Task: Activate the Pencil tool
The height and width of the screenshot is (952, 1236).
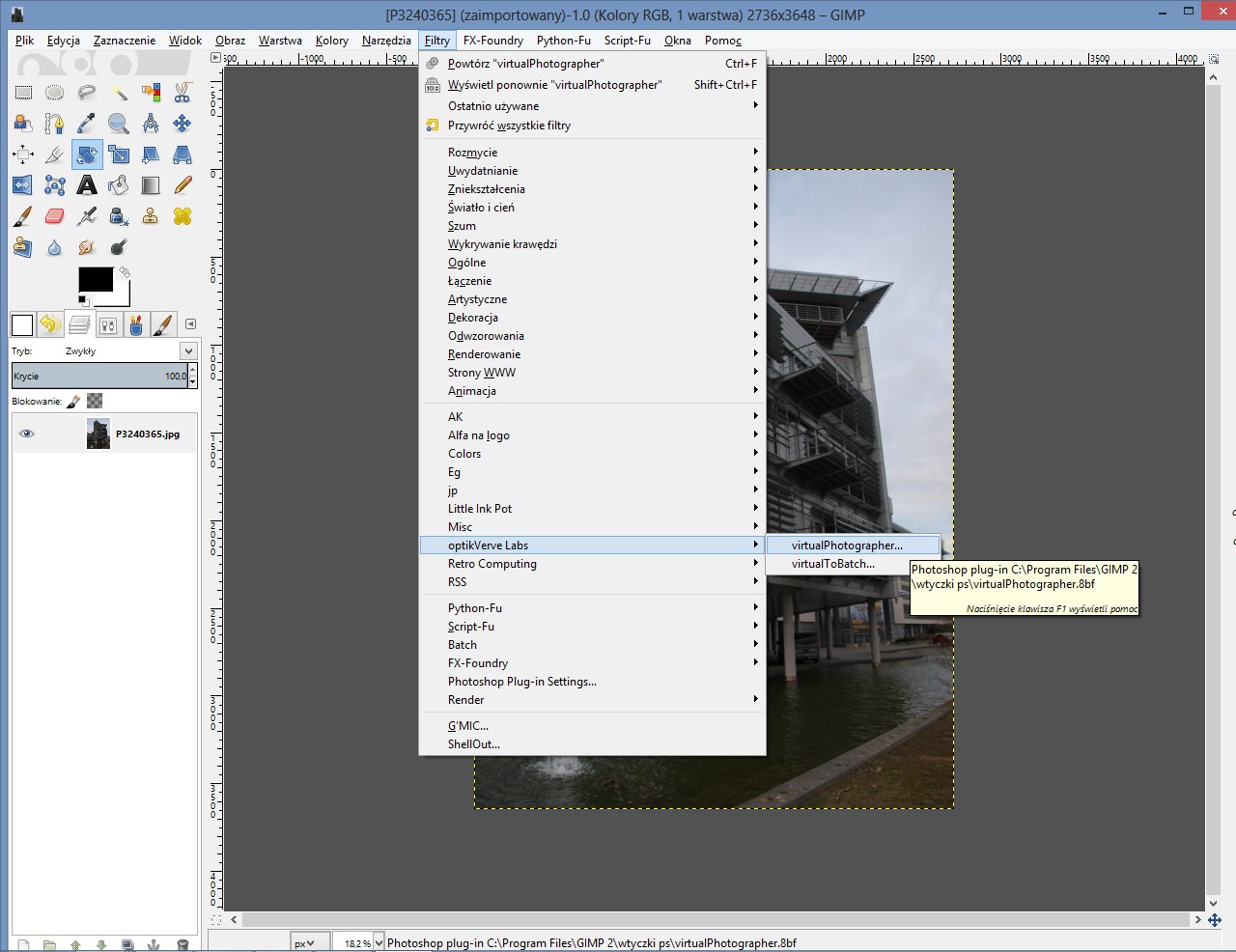Action: point(183,185)
